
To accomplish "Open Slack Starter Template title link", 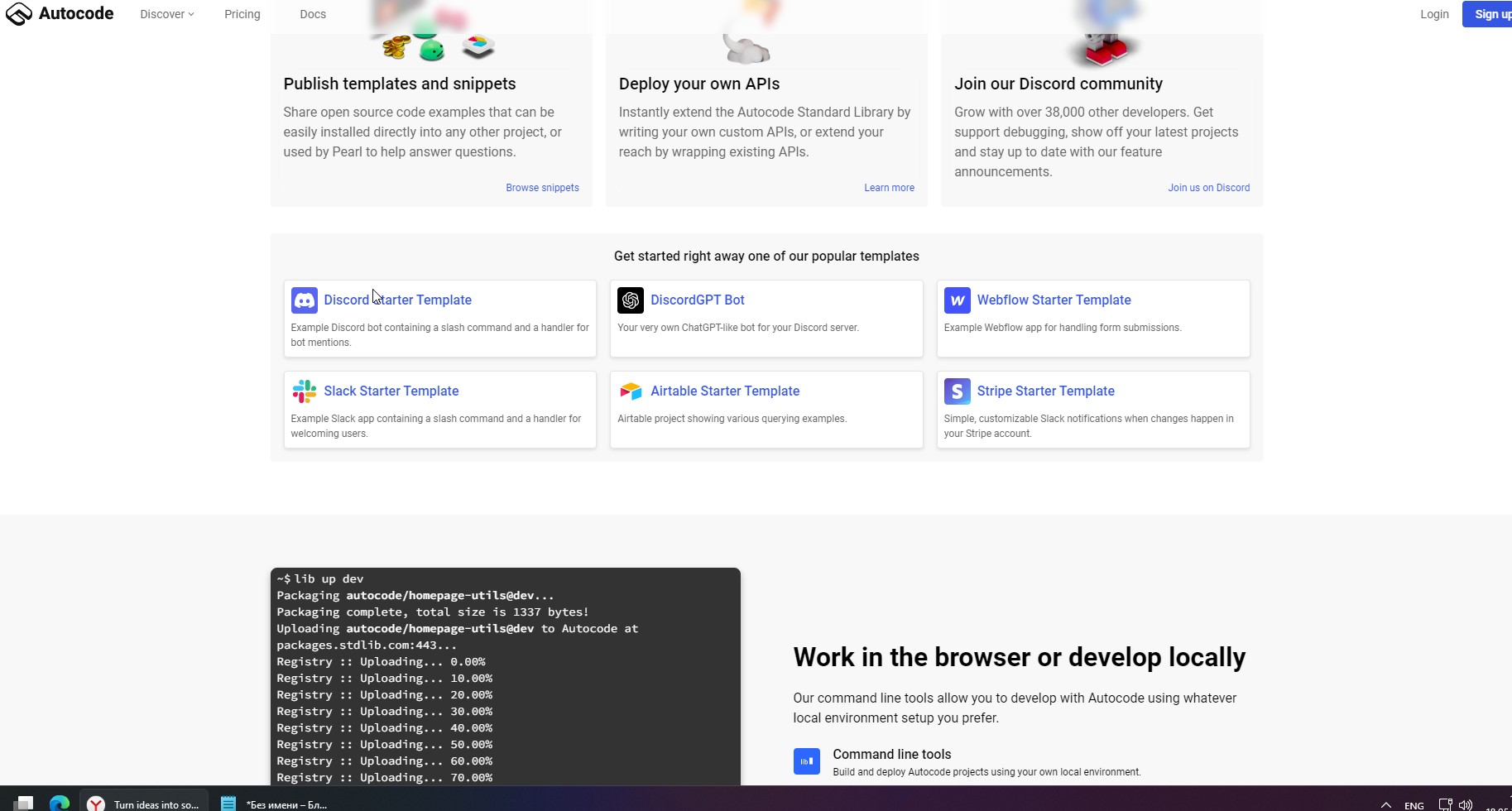I will click(x=391, y=391).
